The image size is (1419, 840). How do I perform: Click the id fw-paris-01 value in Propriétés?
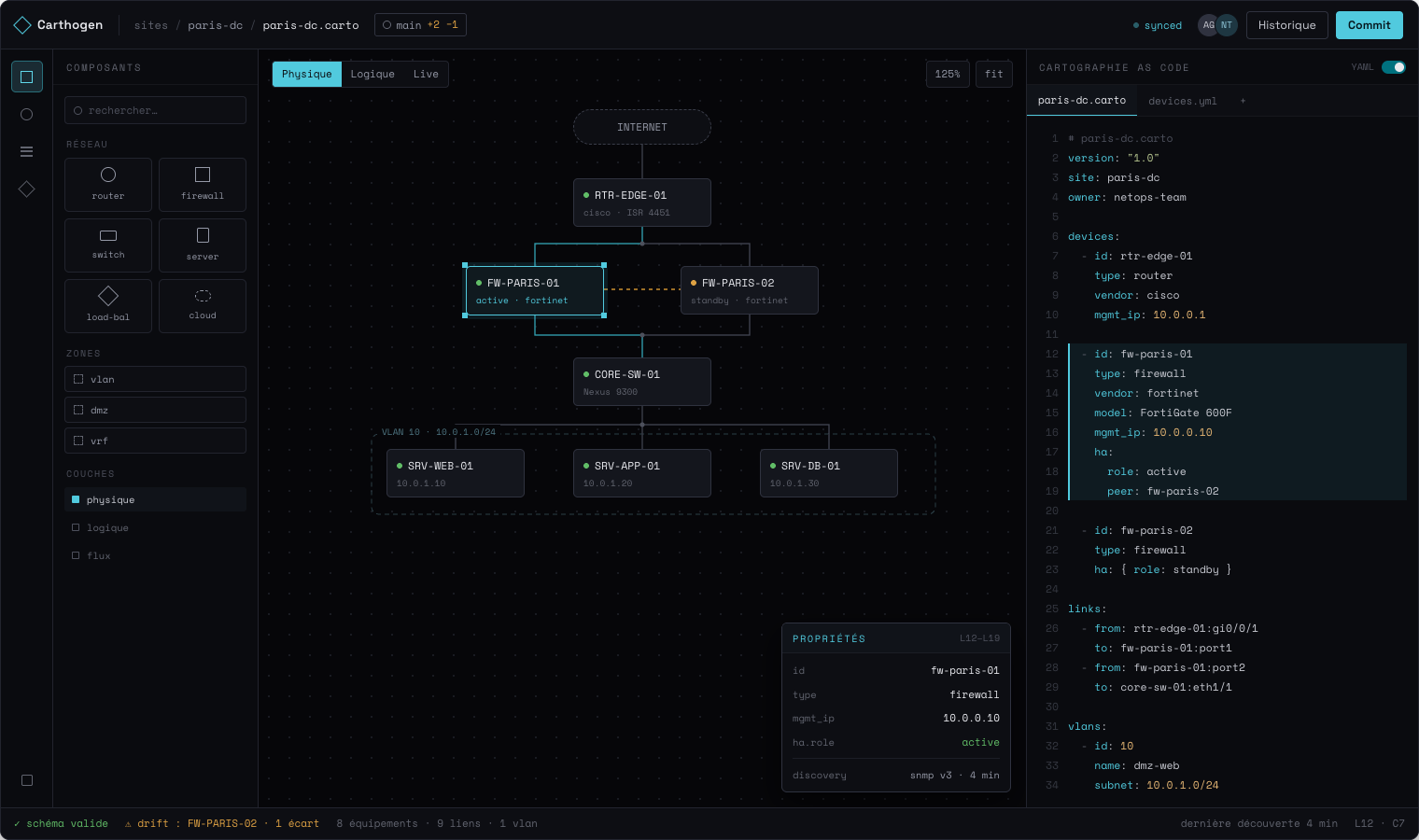pyautogui.click(x=965, y=670)
